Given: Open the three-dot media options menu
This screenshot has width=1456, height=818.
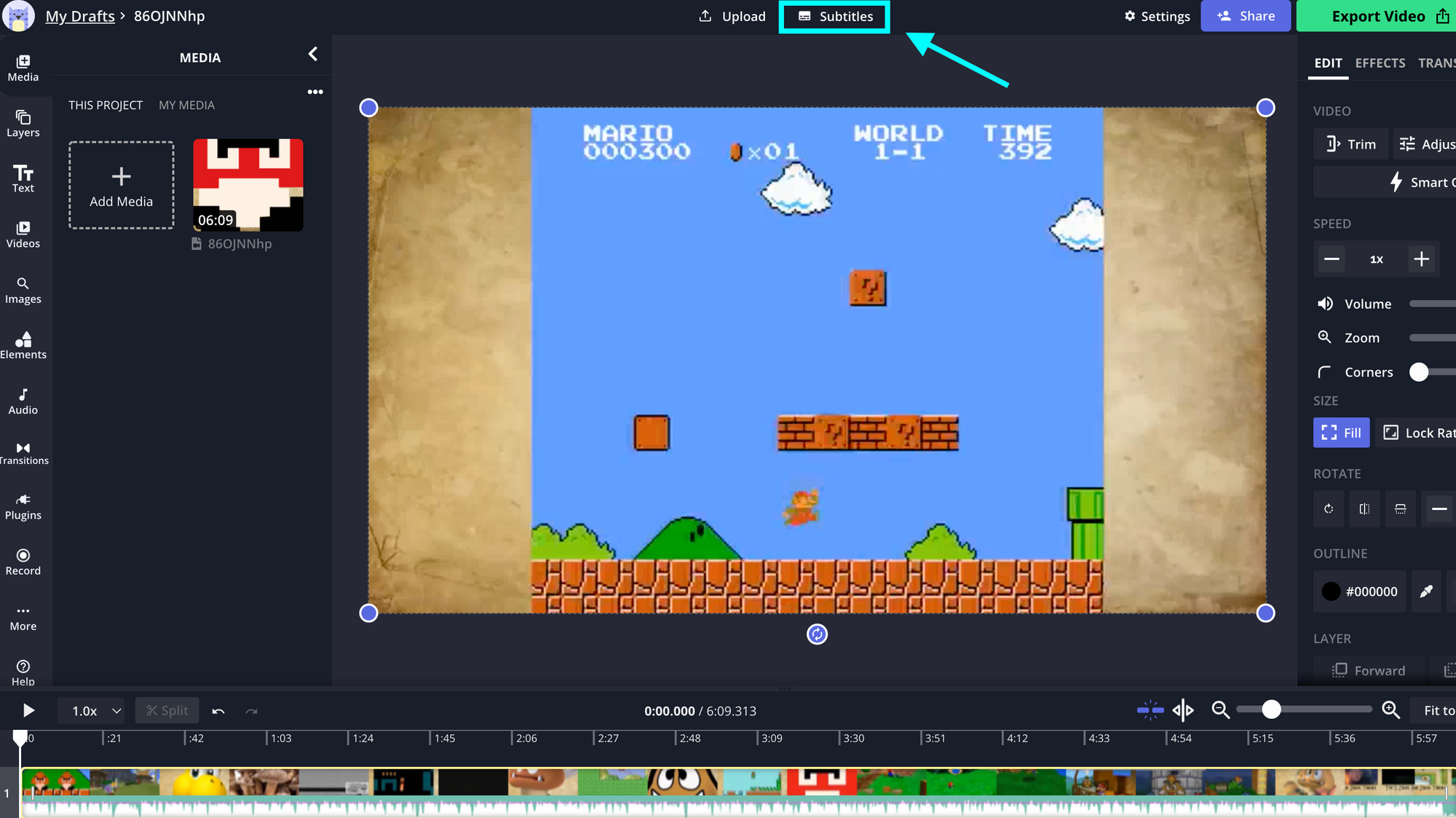Looking at the screenshot, I should pyautogui.click(x=314, y=92).
